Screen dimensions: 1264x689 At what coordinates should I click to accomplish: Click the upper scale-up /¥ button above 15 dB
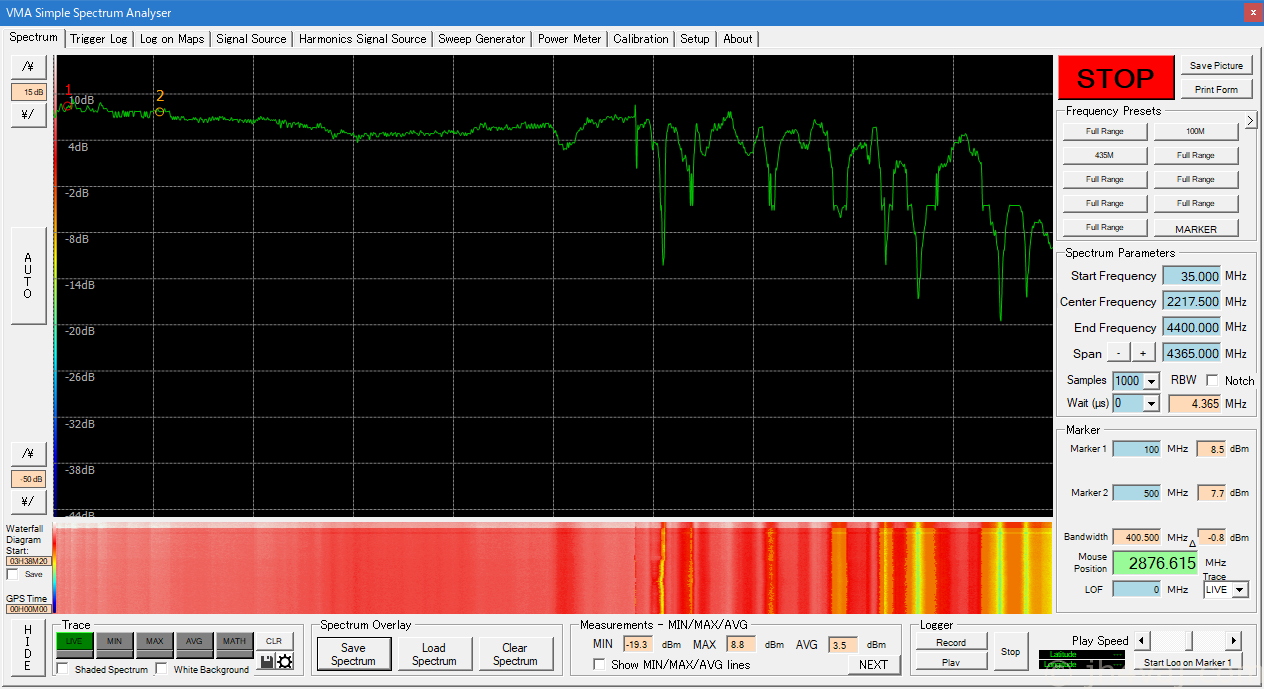(x=28, y=66)
